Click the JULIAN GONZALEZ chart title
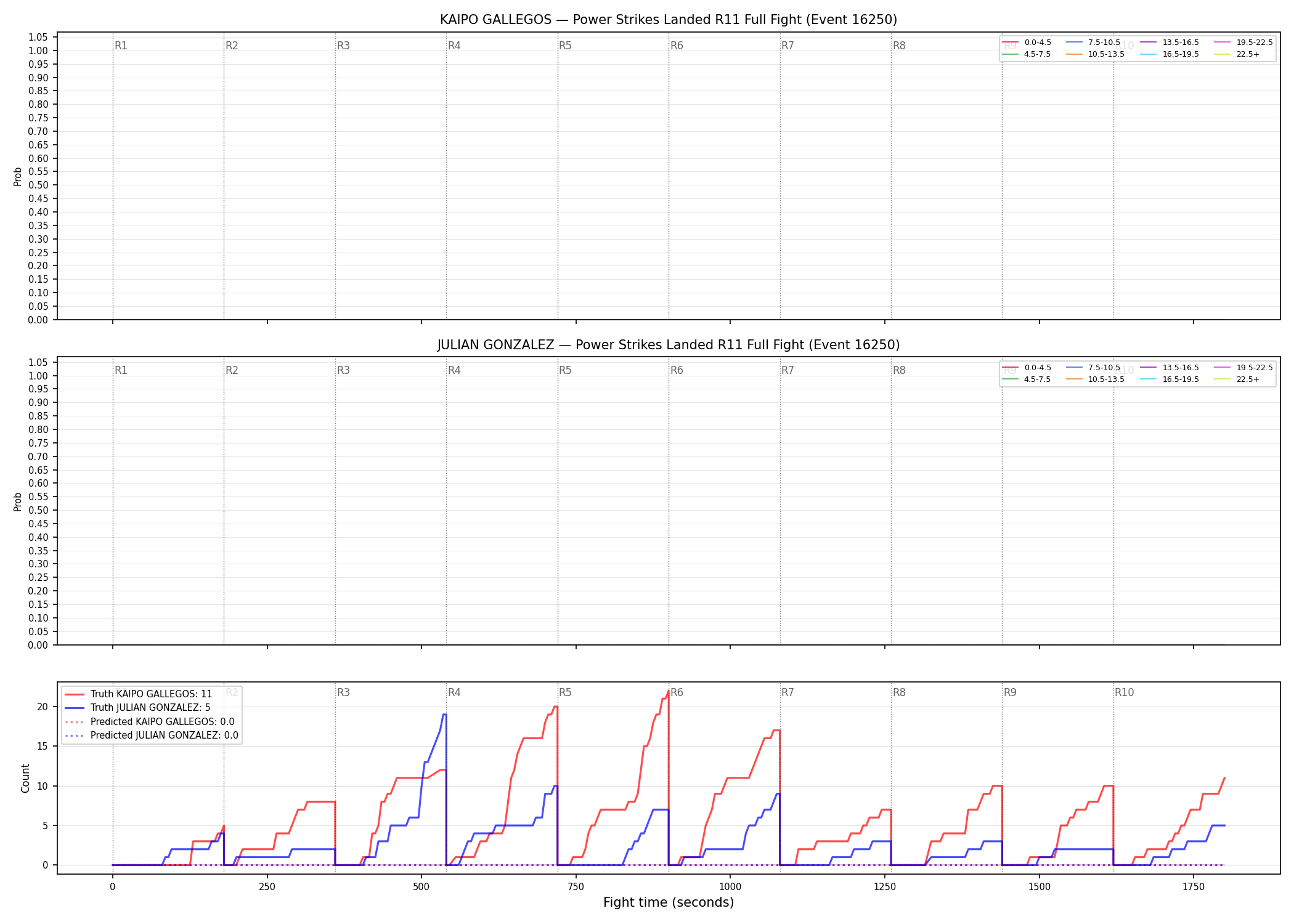Image resolution: width=1294 pixels, height=924 pixels. [669, 345]
